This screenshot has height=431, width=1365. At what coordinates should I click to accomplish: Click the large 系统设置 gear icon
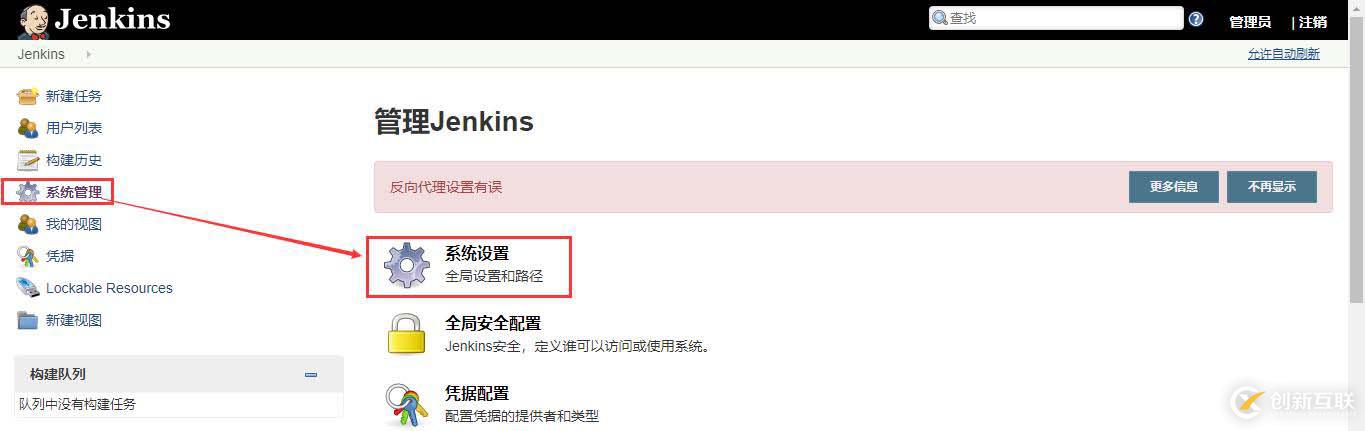point(407,266)
